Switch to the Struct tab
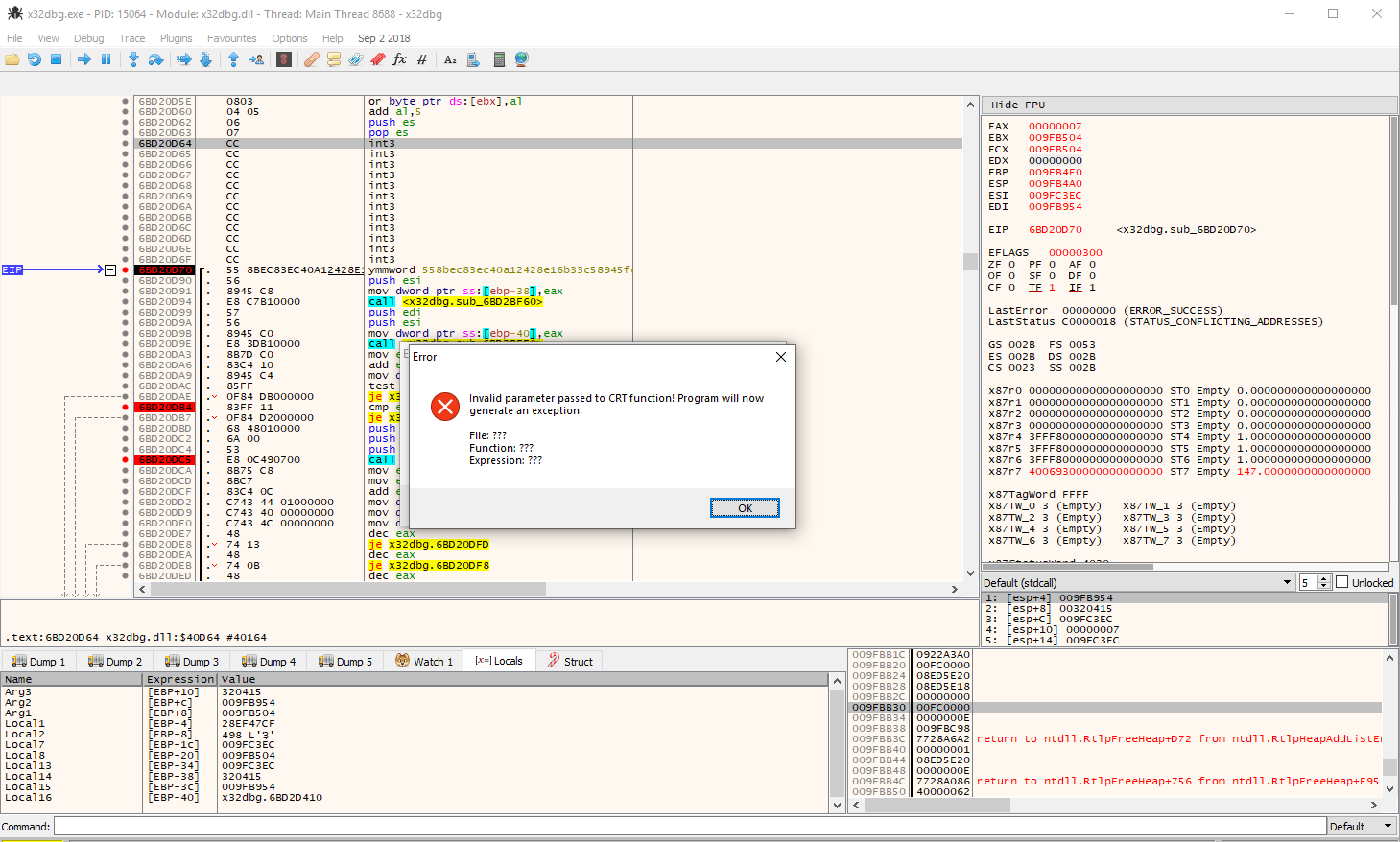 (x=570, y=661)
